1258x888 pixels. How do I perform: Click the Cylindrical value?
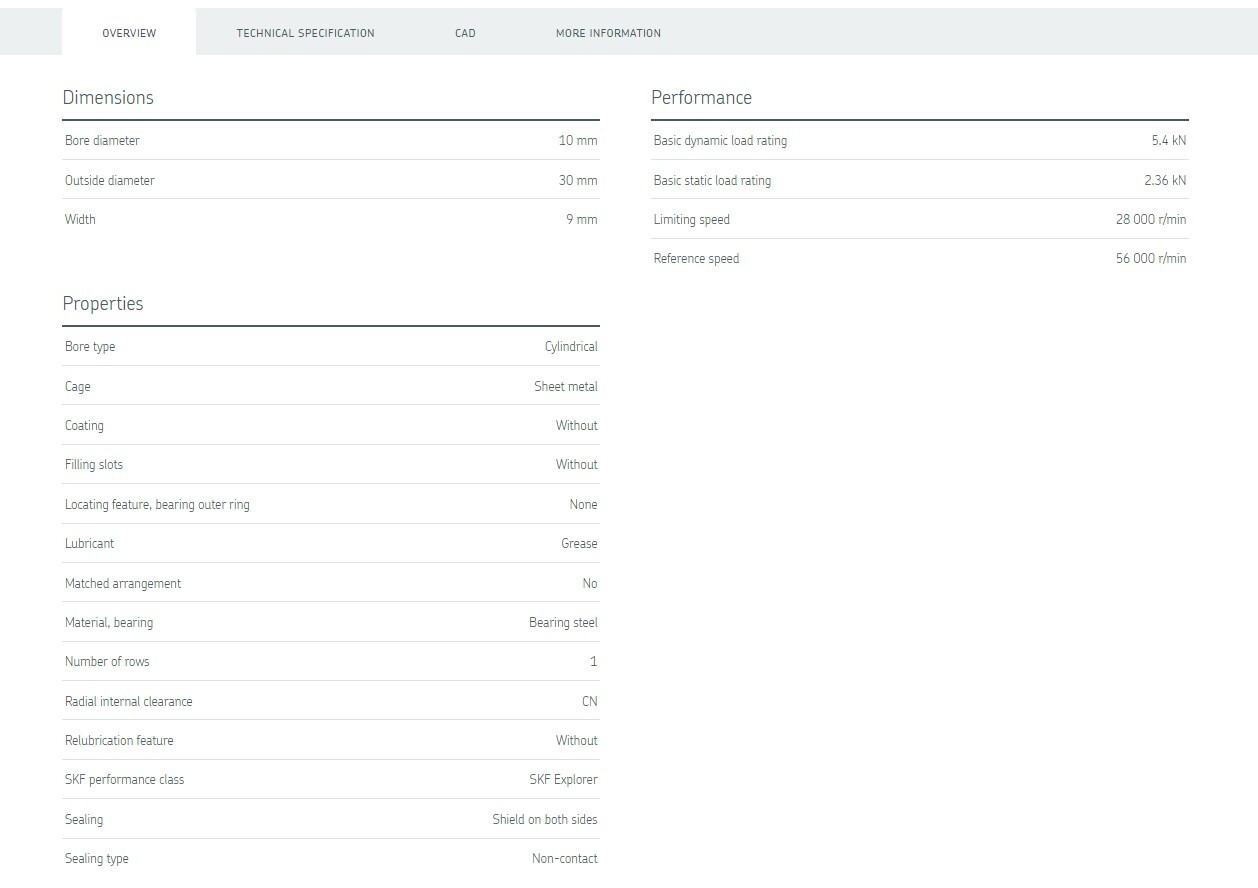click(x=571, y=346)
